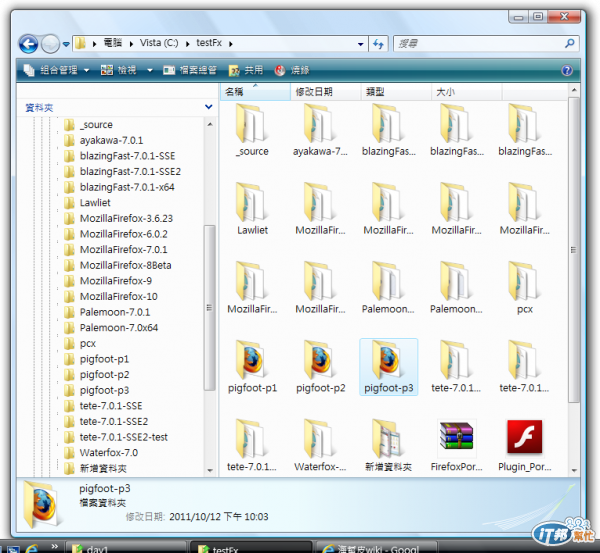Click the search magnifier icon
Screen dimensions: 600x553
[x=569, y=43]
